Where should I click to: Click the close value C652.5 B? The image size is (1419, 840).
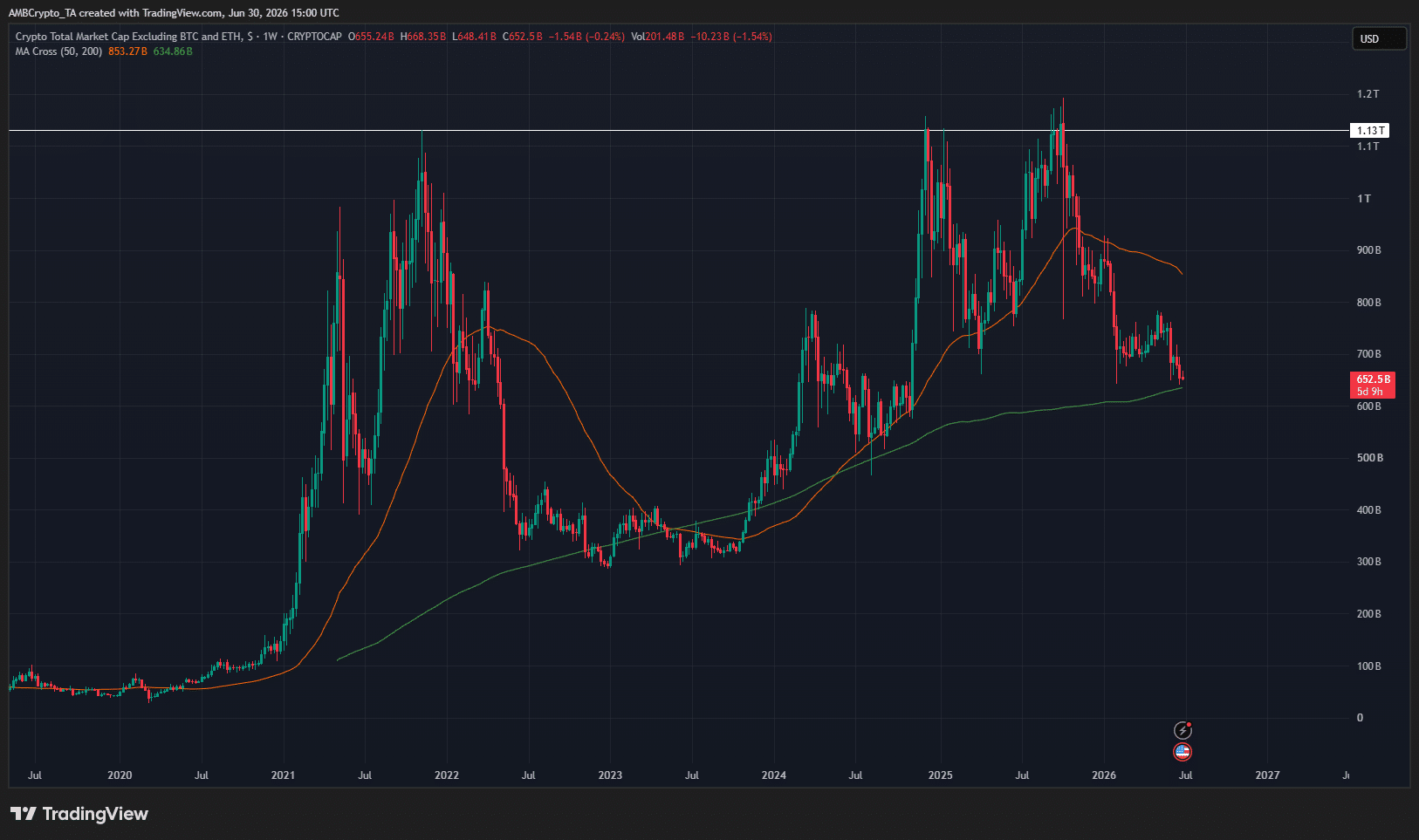point(523,37)
